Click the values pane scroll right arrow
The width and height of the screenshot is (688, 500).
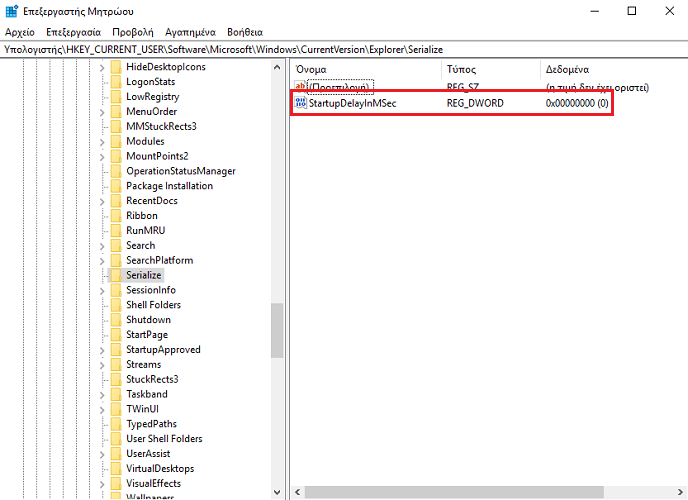coord(681,492)
